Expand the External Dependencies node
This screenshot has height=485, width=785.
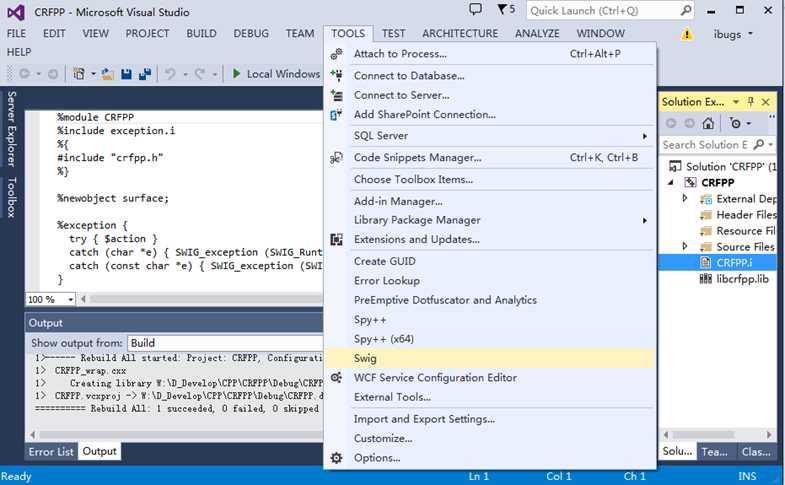684,199
